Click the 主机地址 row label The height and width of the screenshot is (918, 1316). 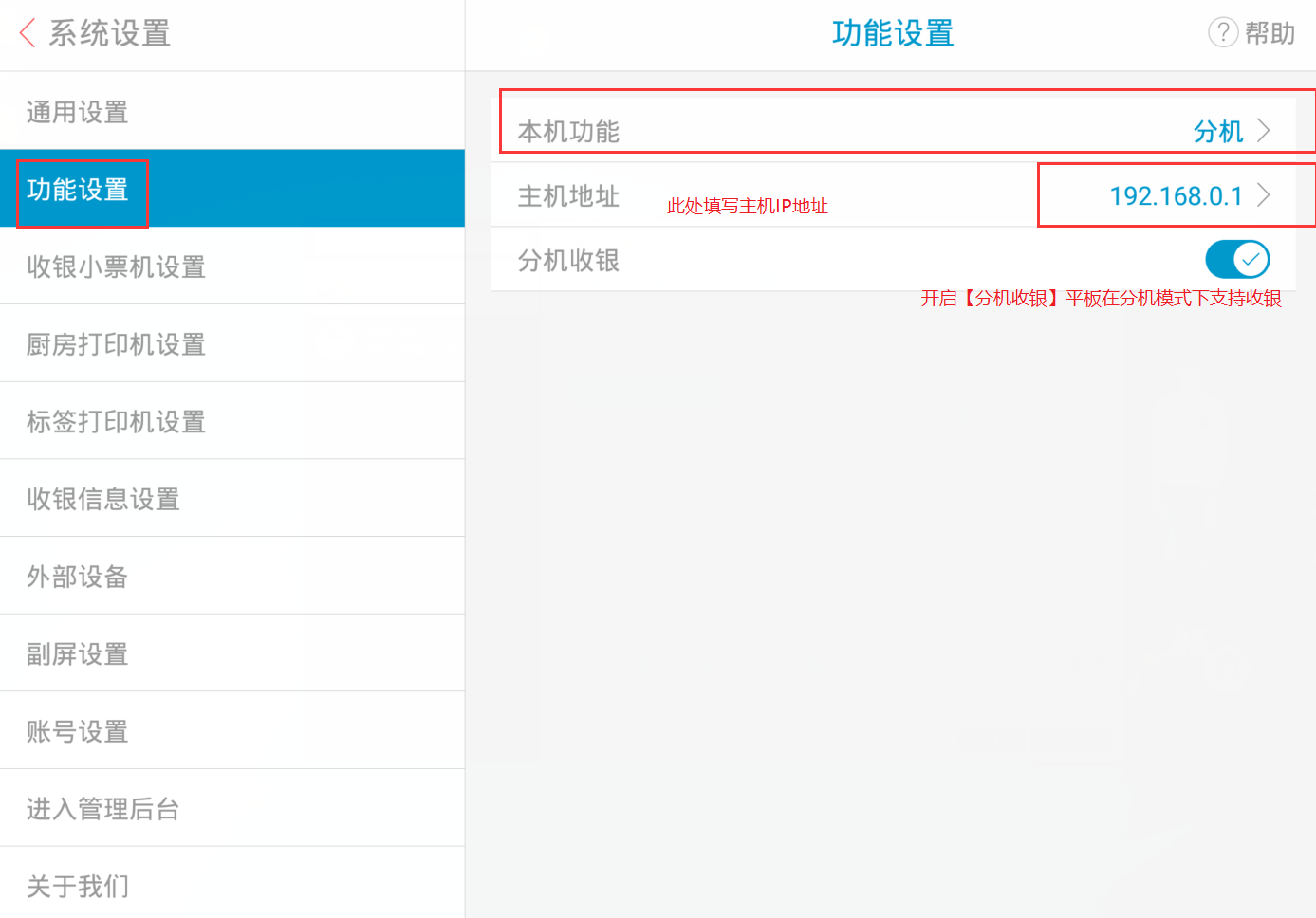coord(568,196)
